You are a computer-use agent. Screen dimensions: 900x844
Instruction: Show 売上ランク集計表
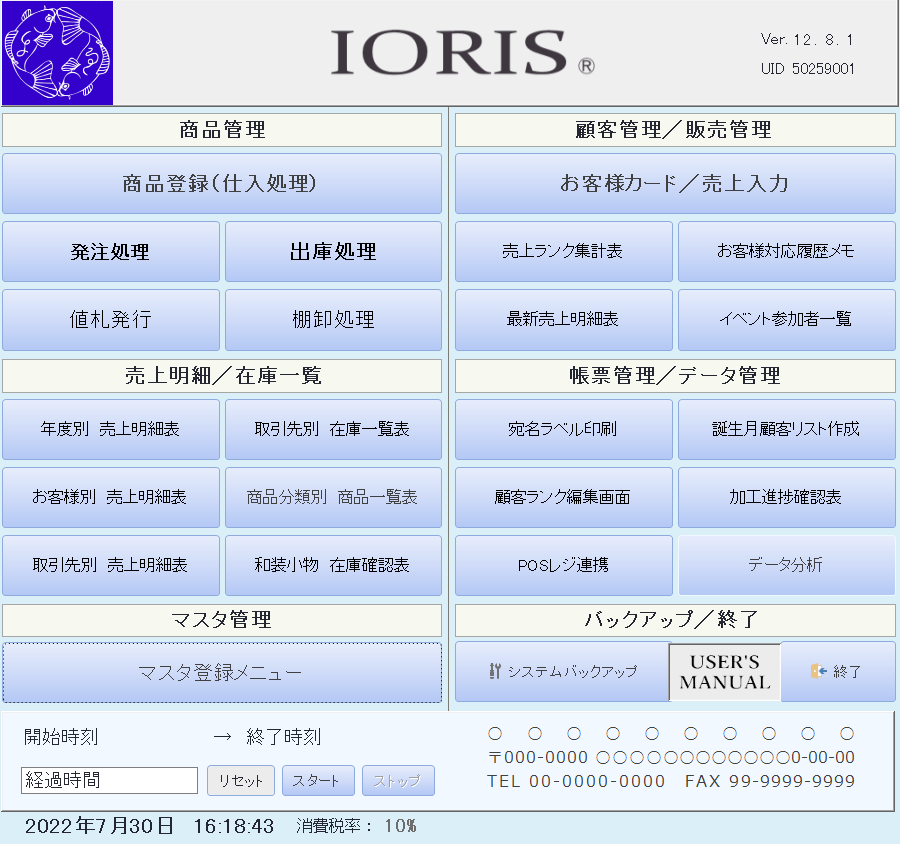pos(564,251)
